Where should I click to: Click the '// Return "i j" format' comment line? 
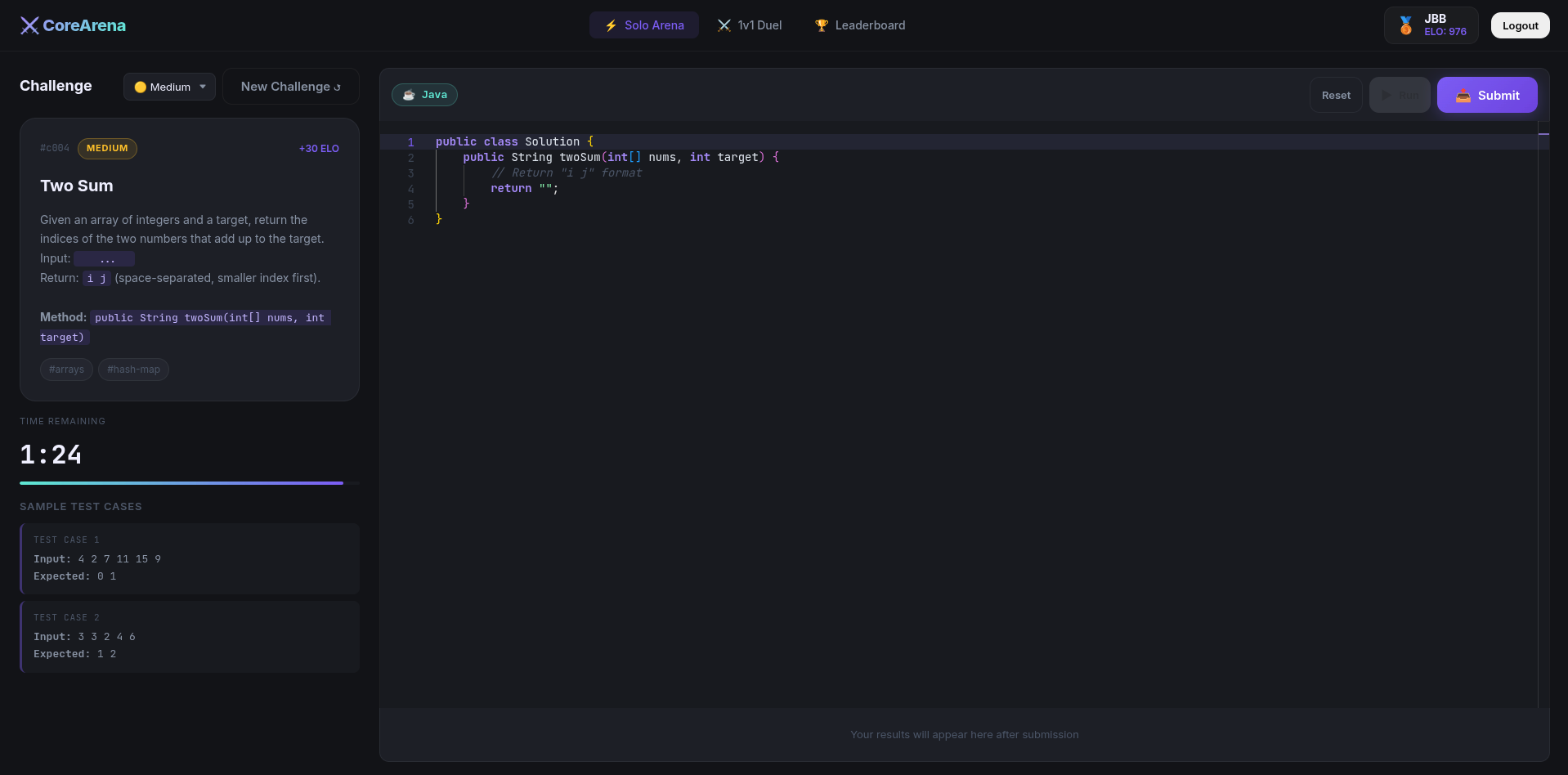[567, 173]
